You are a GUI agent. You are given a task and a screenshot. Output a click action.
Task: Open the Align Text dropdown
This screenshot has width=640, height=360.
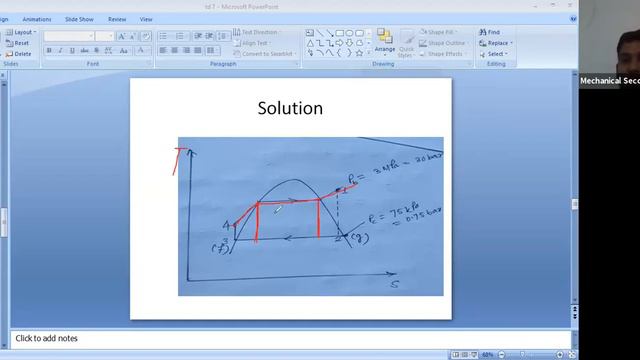tap(253, 43)
